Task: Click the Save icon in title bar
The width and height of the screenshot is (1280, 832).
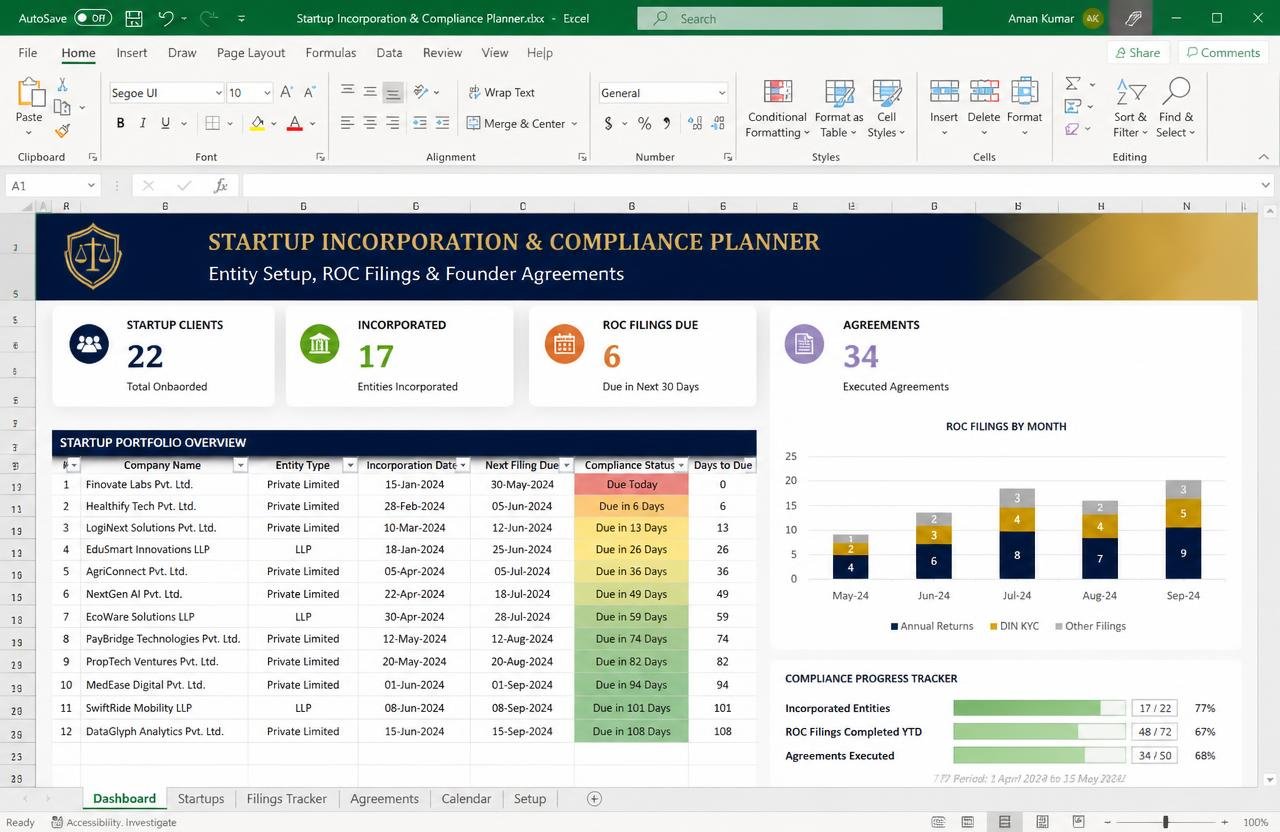Action: tap(132, 18)
